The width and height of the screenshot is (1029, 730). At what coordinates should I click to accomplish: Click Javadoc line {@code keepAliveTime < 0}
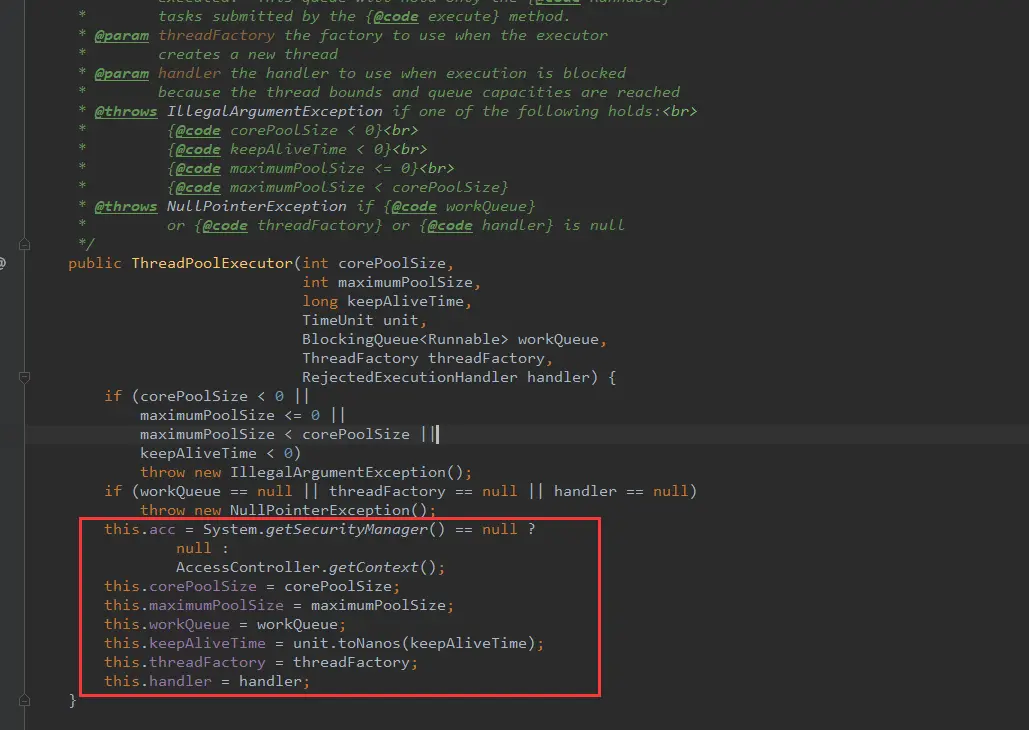[279, 150]
